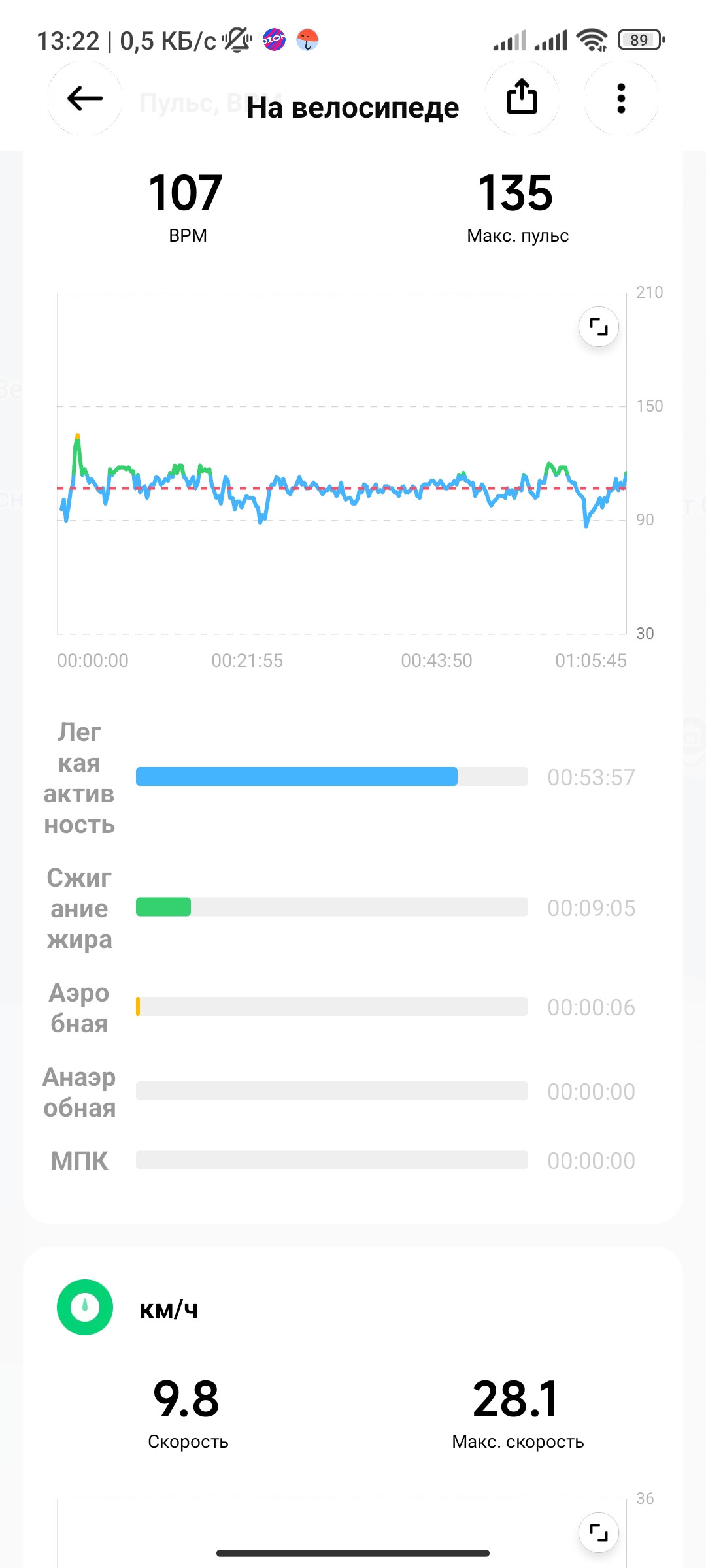
Task: Tap the 135 max heart rate value
Action: coord(516,193)
